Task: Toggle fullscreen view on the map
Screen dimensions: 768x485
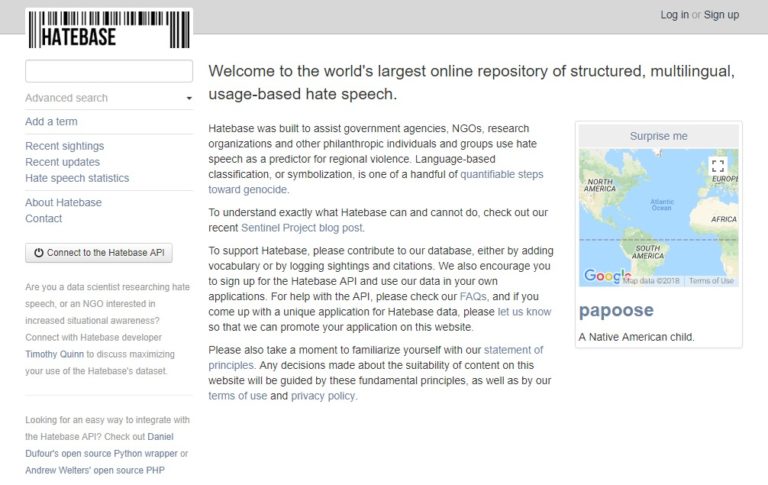Action: pyautogui.click(x=717, y=166)
